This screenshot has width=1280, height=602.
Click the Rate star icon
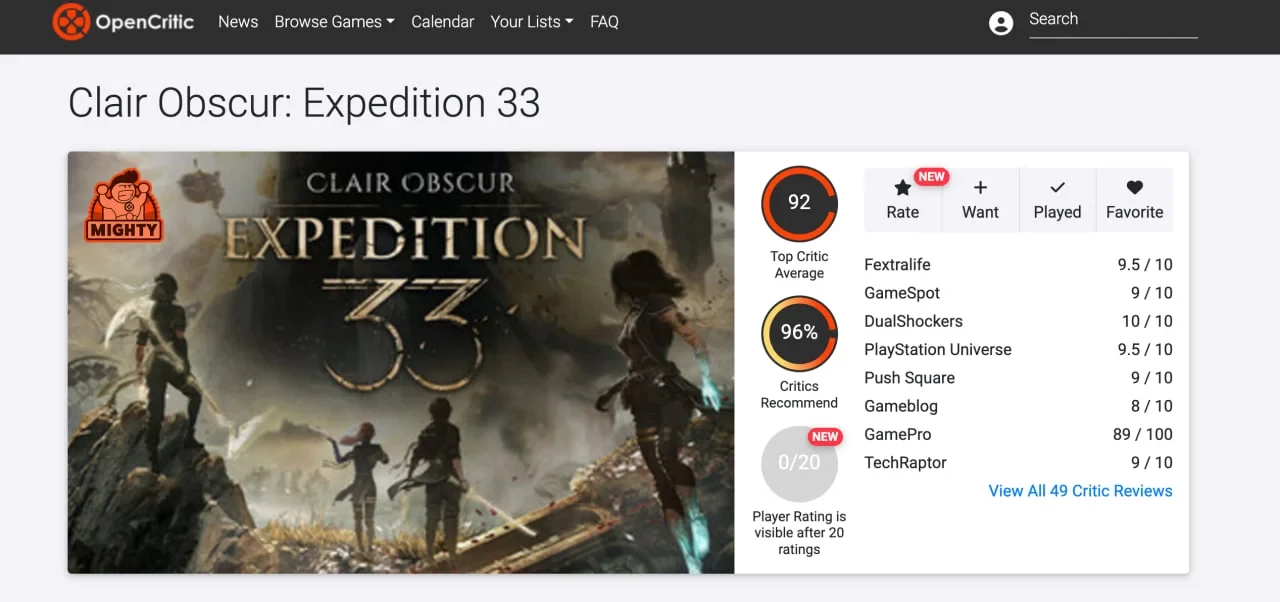pyautogui.click(x=902, y=188)
